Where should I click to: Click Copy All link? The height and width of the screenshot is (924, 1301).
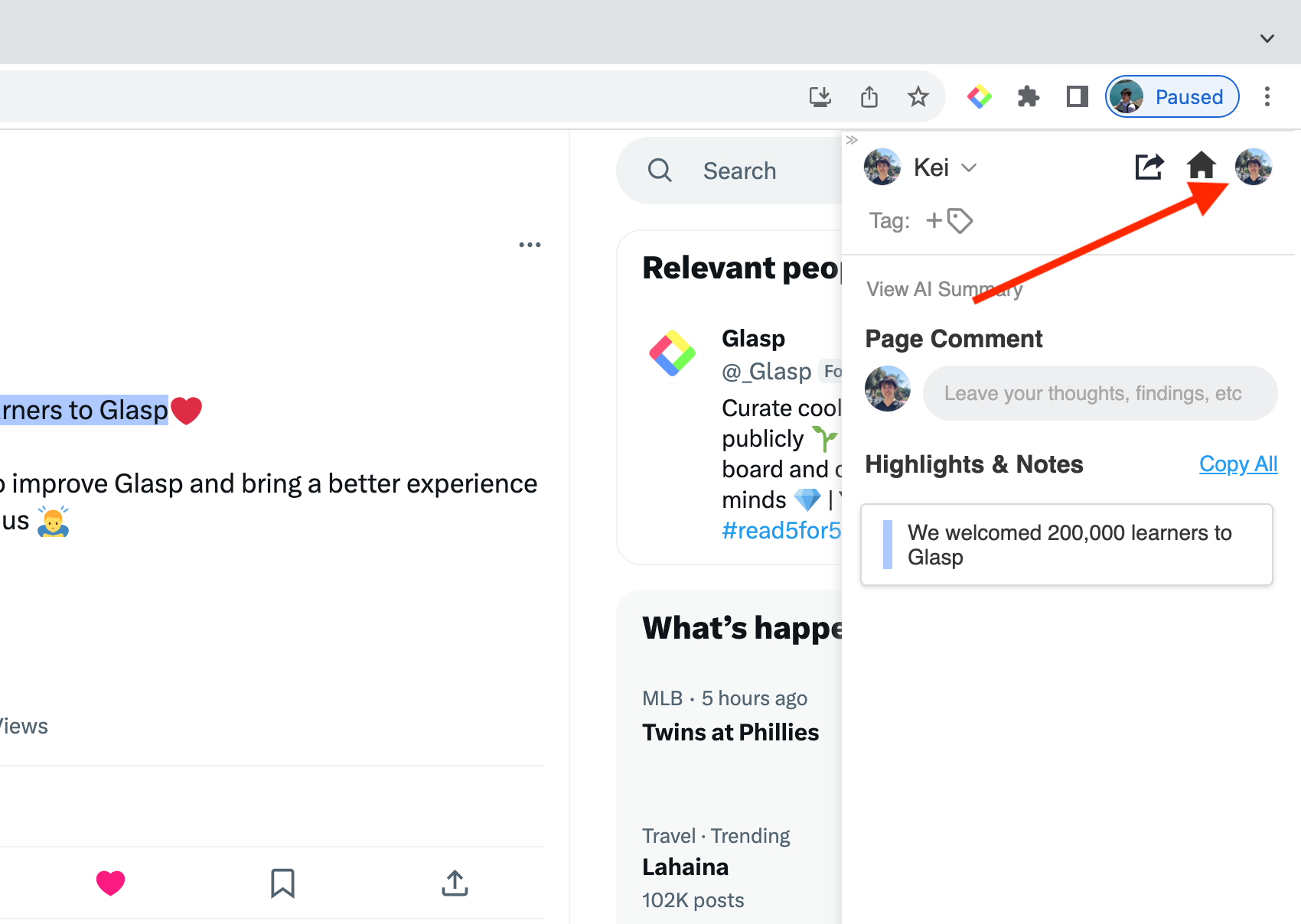click(1238, 464)
